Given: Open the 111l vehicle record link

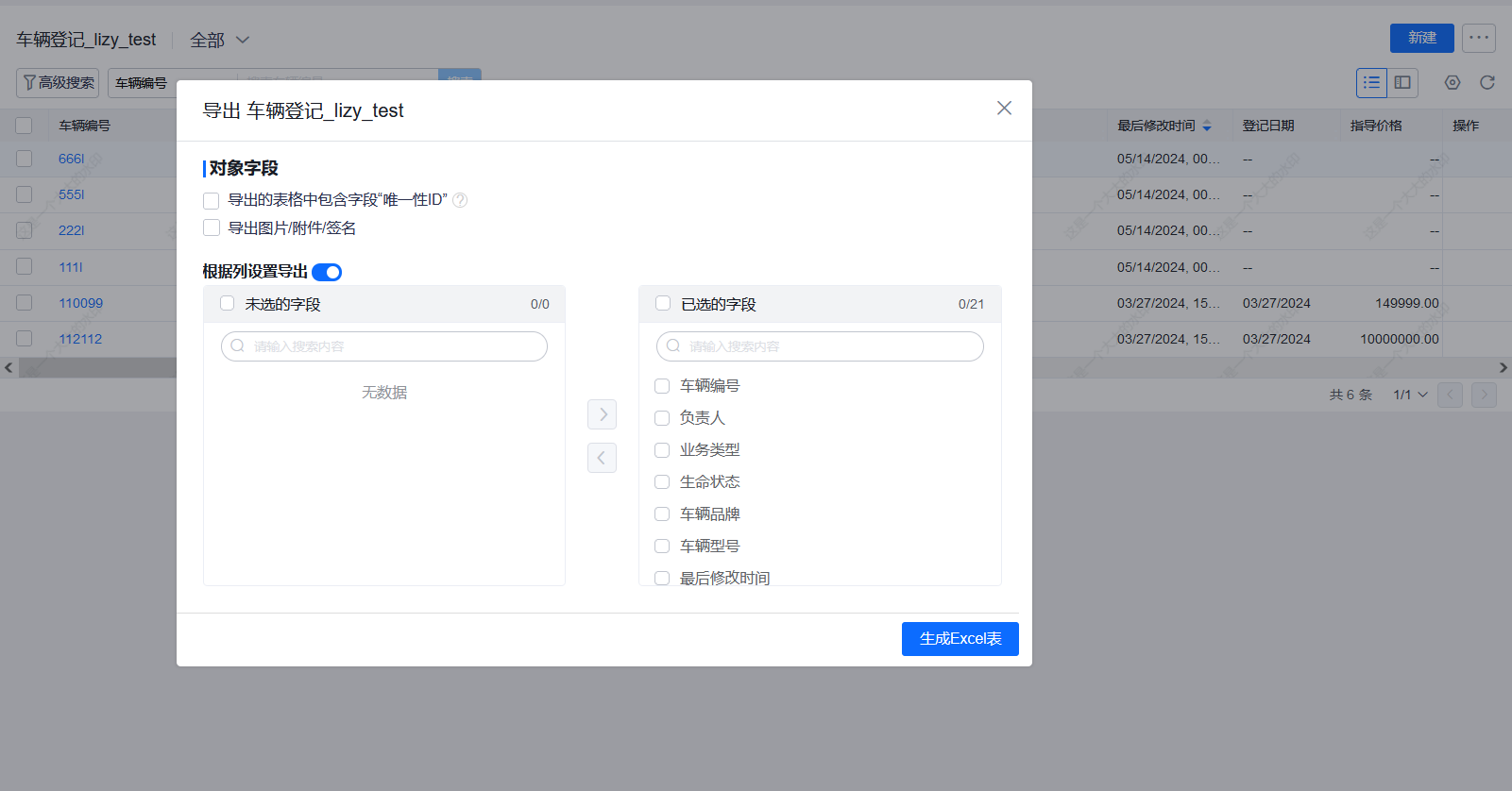Looking at the screenshot, I should tap(71, 267).
